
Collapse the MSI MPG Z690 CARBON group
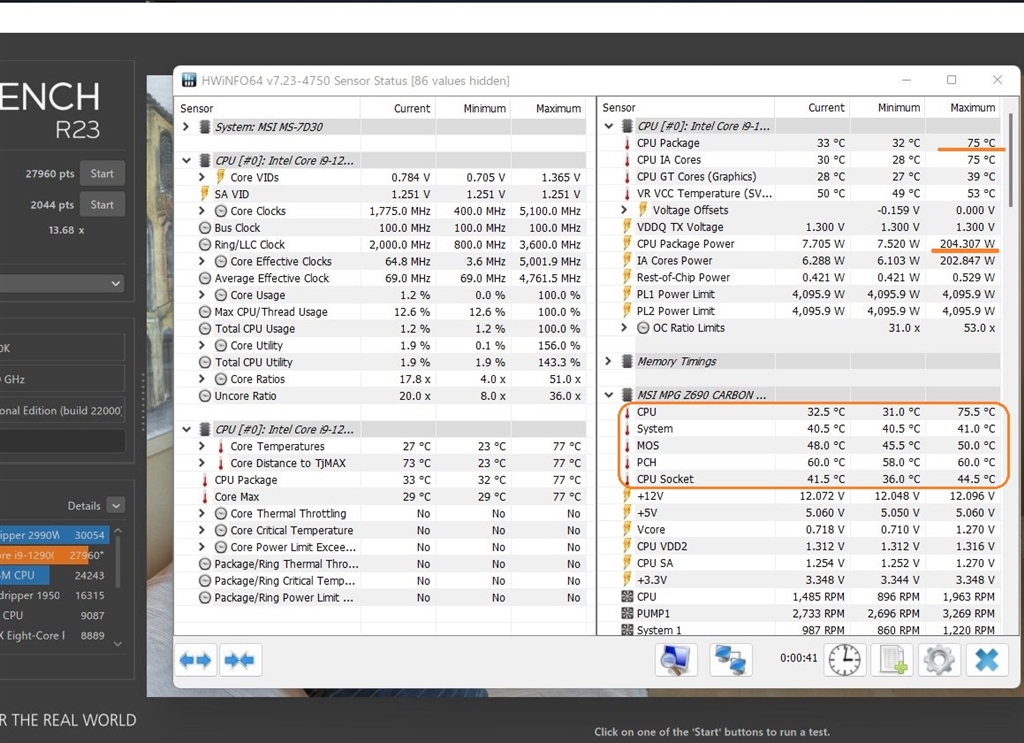point(608,394)
